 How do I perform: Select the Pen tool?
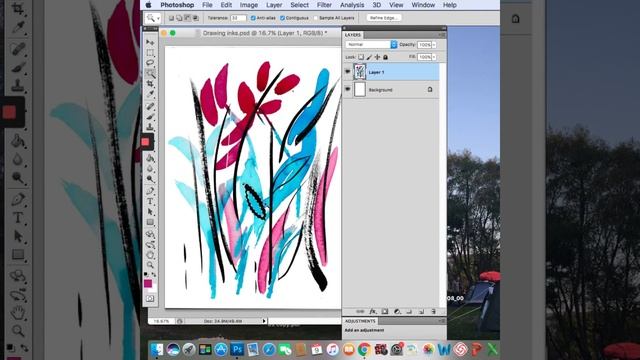[150, 191]
